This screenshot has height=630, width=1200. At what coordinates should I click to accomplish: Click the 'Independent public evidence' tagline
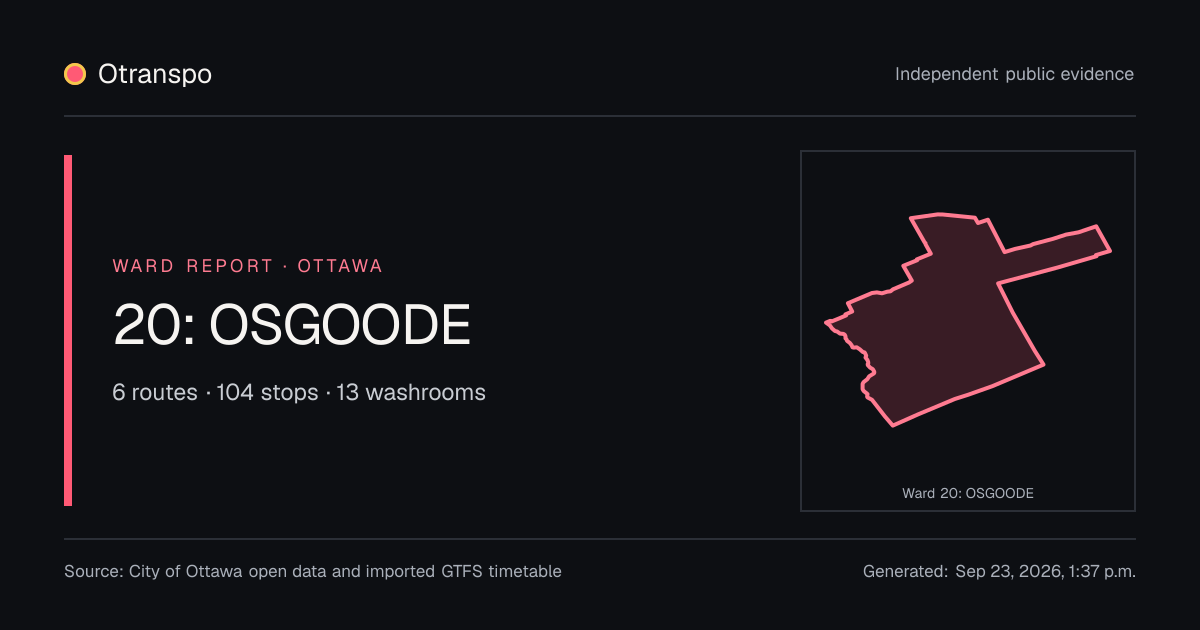(1014, 74)
